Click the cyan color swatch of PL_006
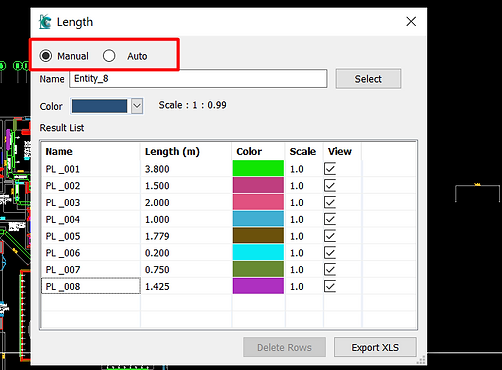The image size is (502, 370). [x=258, y=252]
